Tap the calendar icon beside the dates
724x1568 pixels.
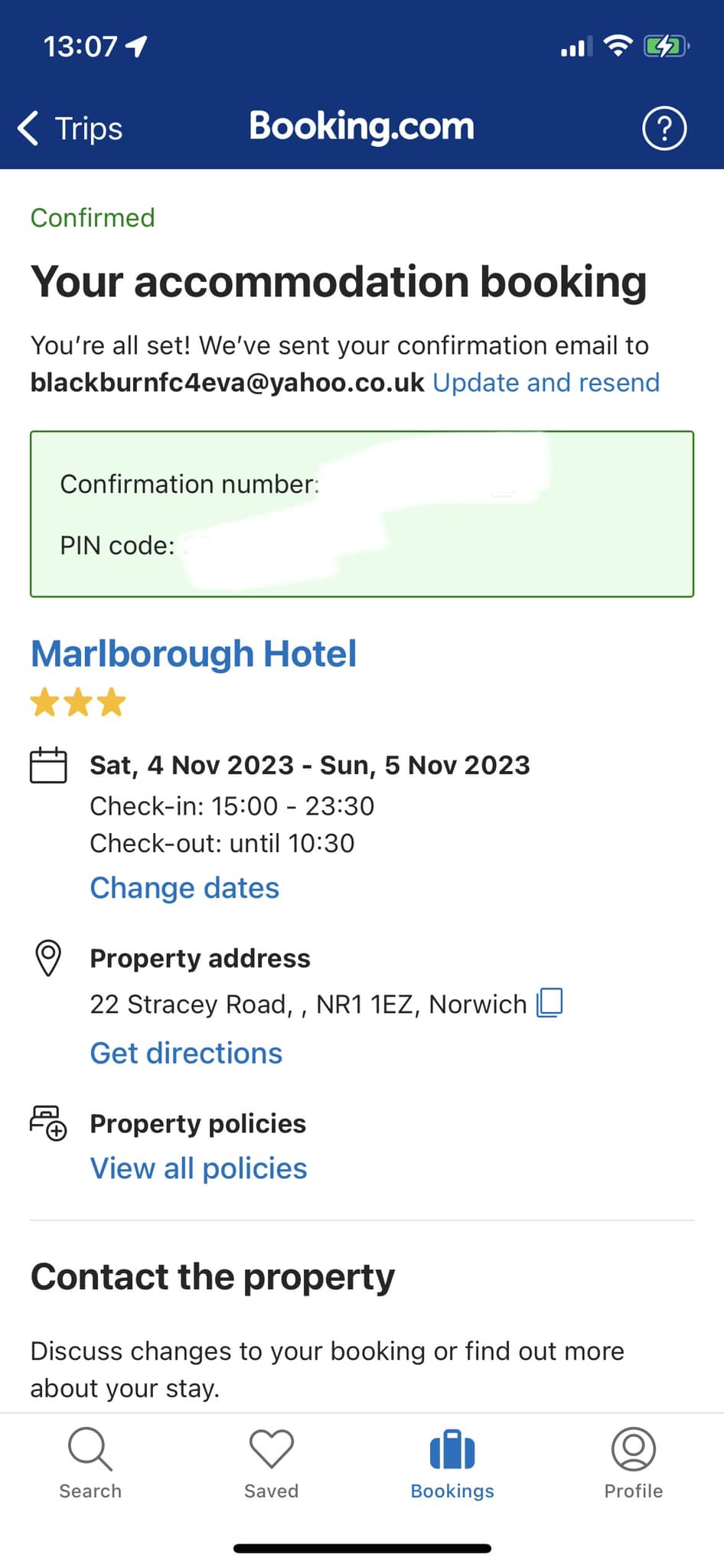click(48, 765)
